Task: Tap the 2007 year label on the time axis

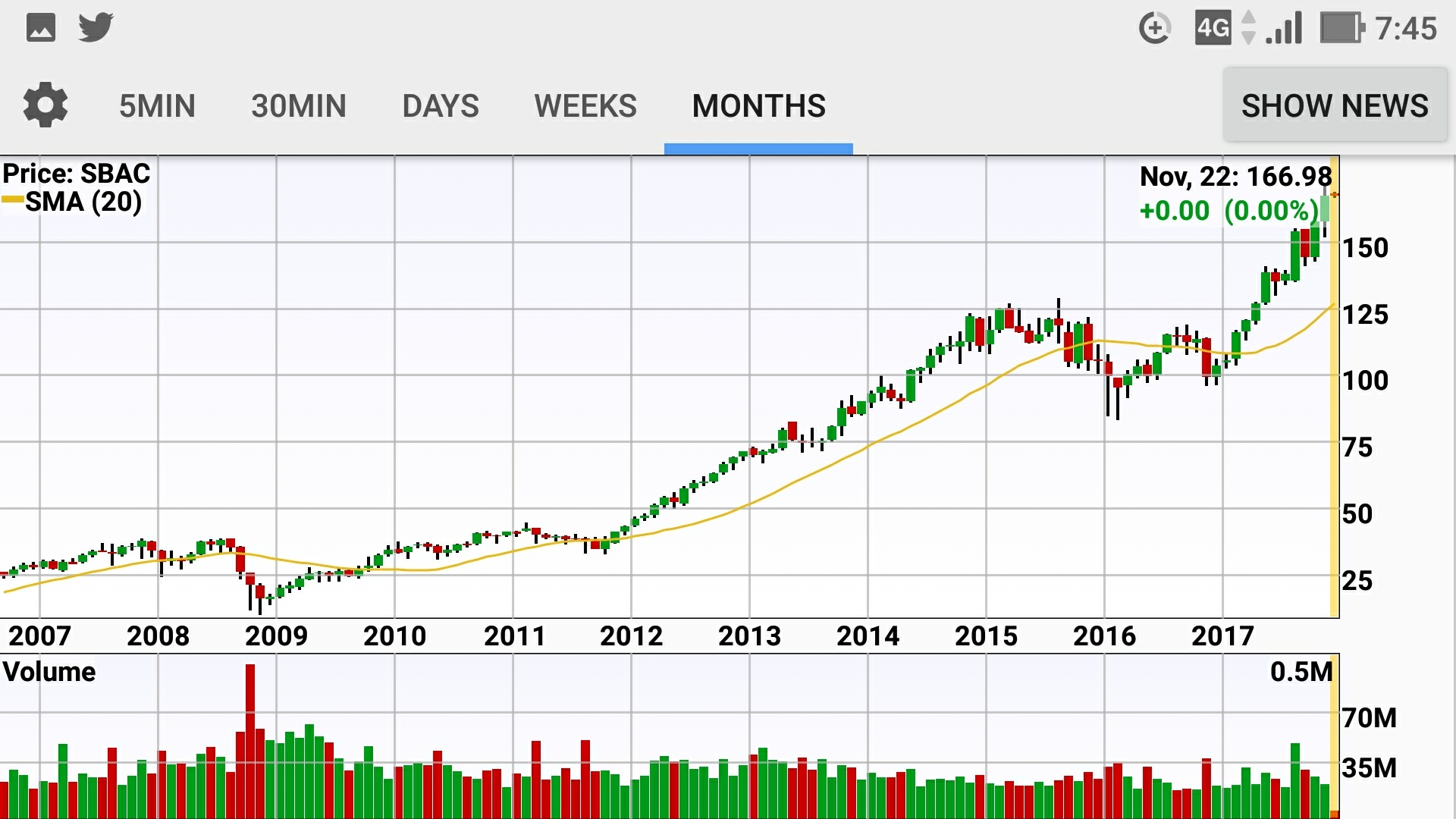Action: [x=39, y=635]
